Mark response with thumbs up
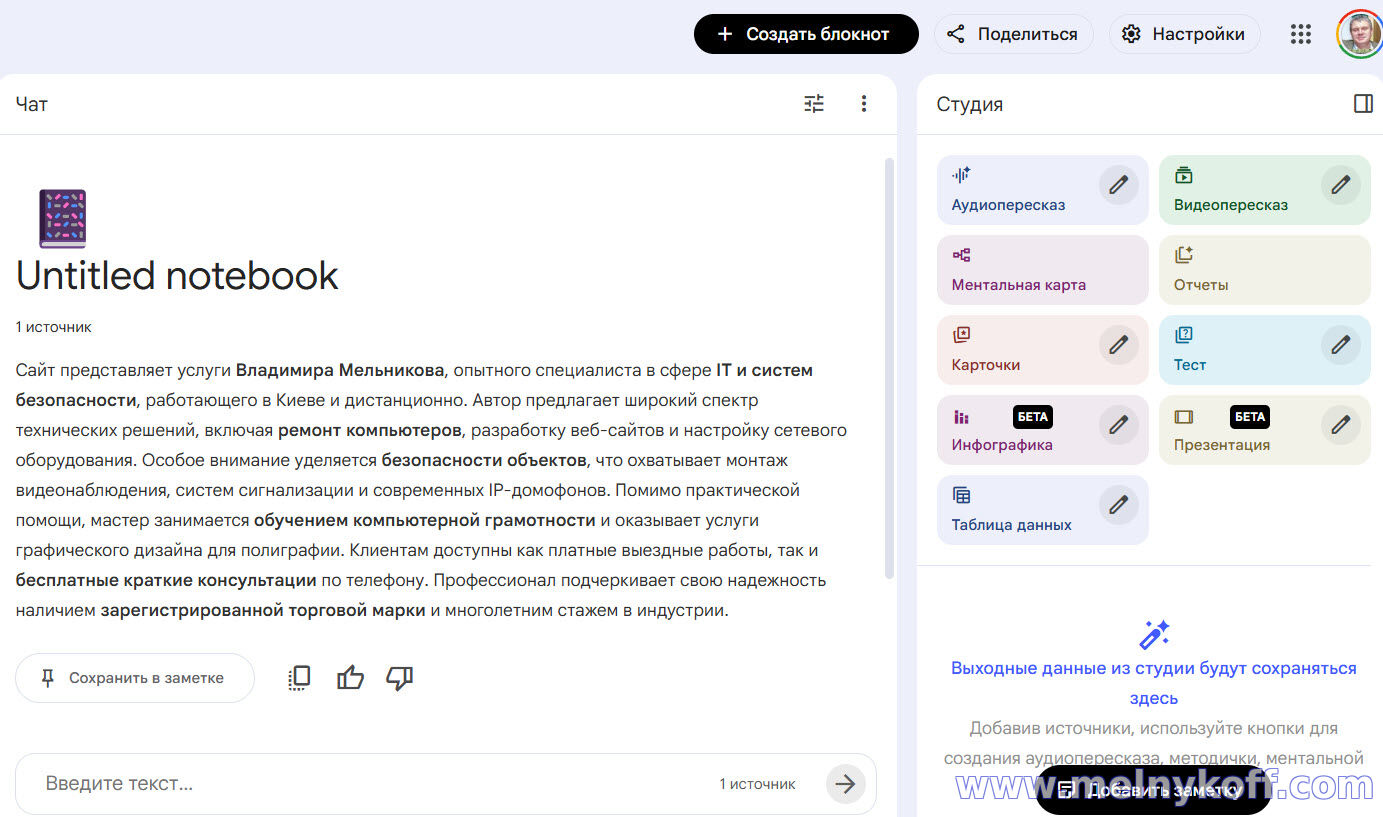 pyautogui.click(x=350, y=678)
